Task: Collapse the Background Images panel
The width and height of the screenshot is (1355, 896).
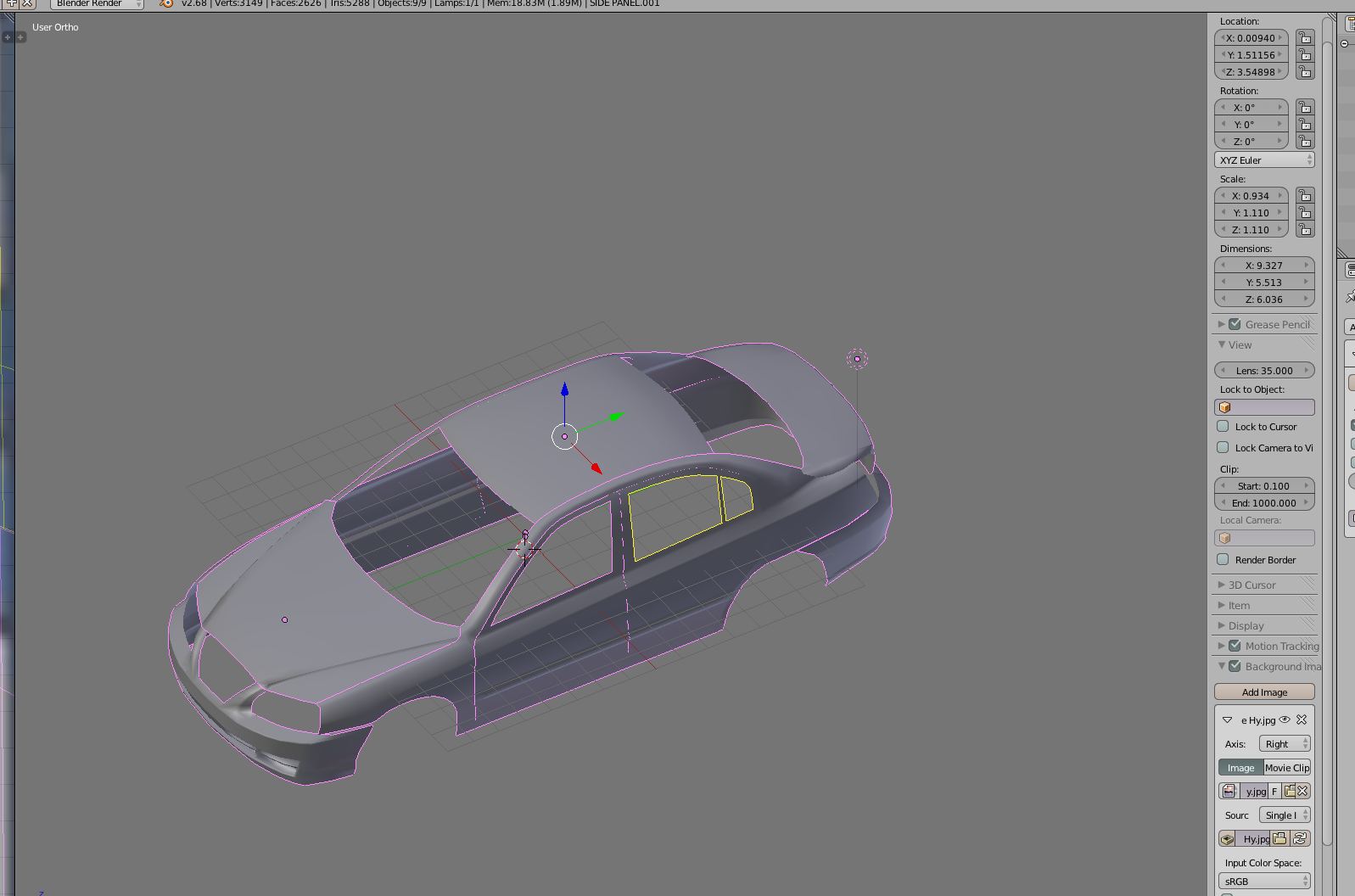Action: coord(1221,666)
